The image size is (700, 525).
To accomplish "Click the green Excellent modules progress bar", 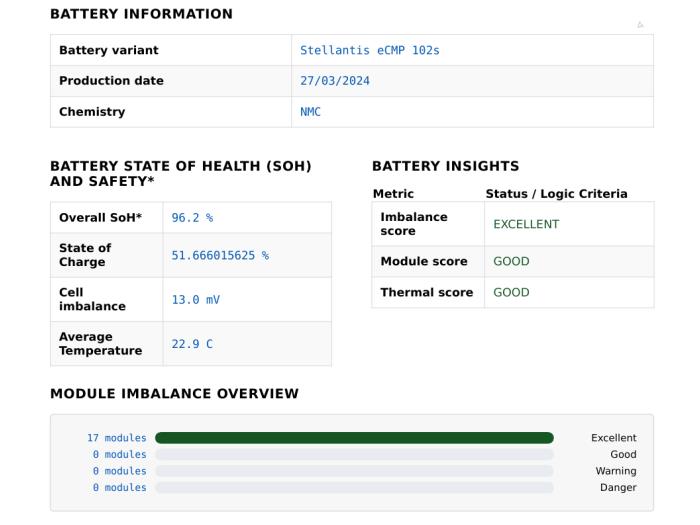I will 354,438.
